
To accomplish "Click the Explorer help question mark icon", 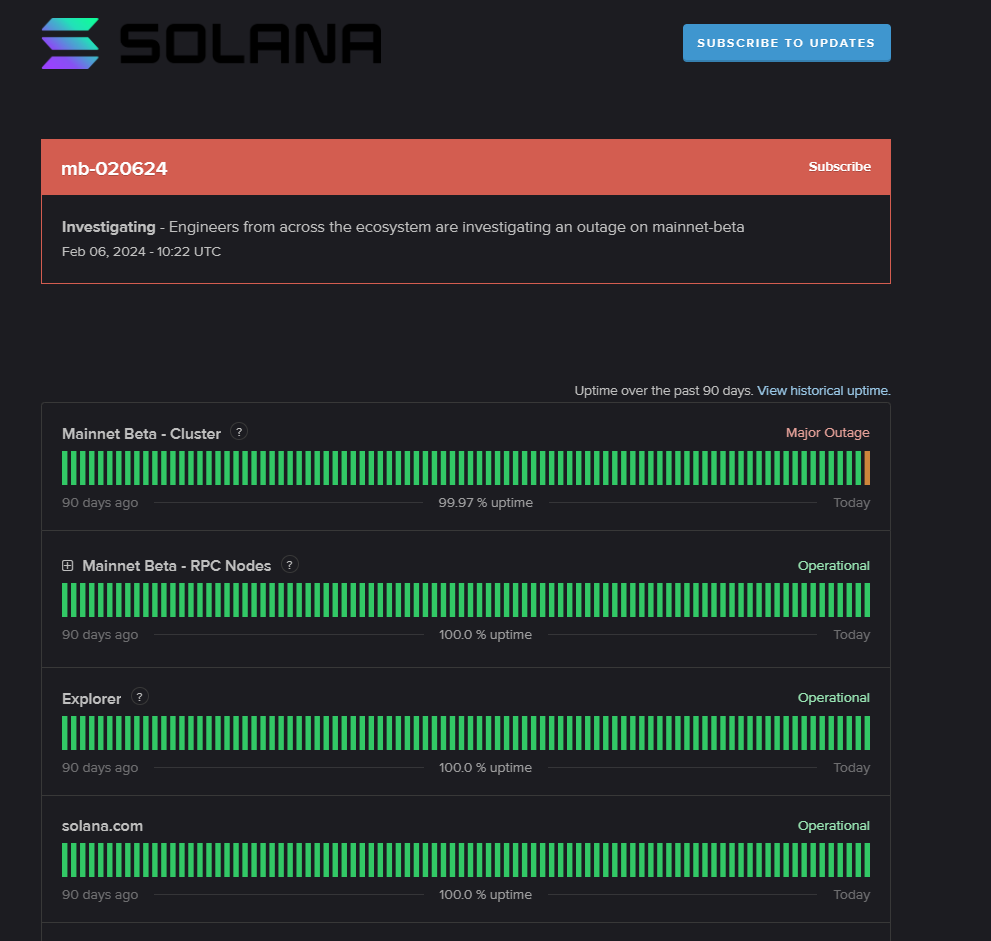I will (x=140, y=697).
